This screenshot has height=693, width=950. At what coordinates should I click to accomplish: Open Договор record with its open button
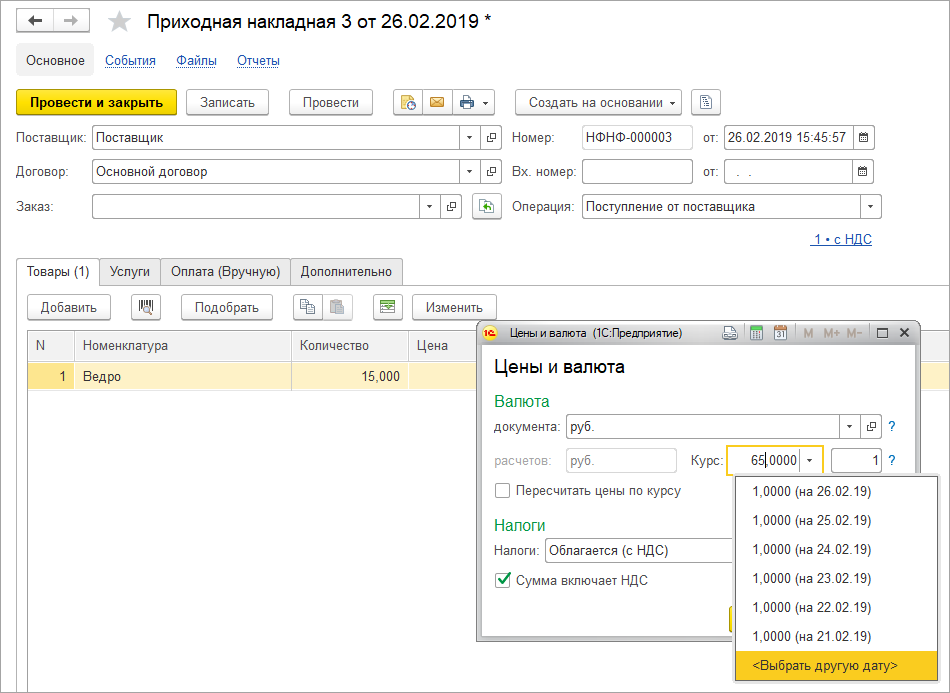click(x=491, y=171)
